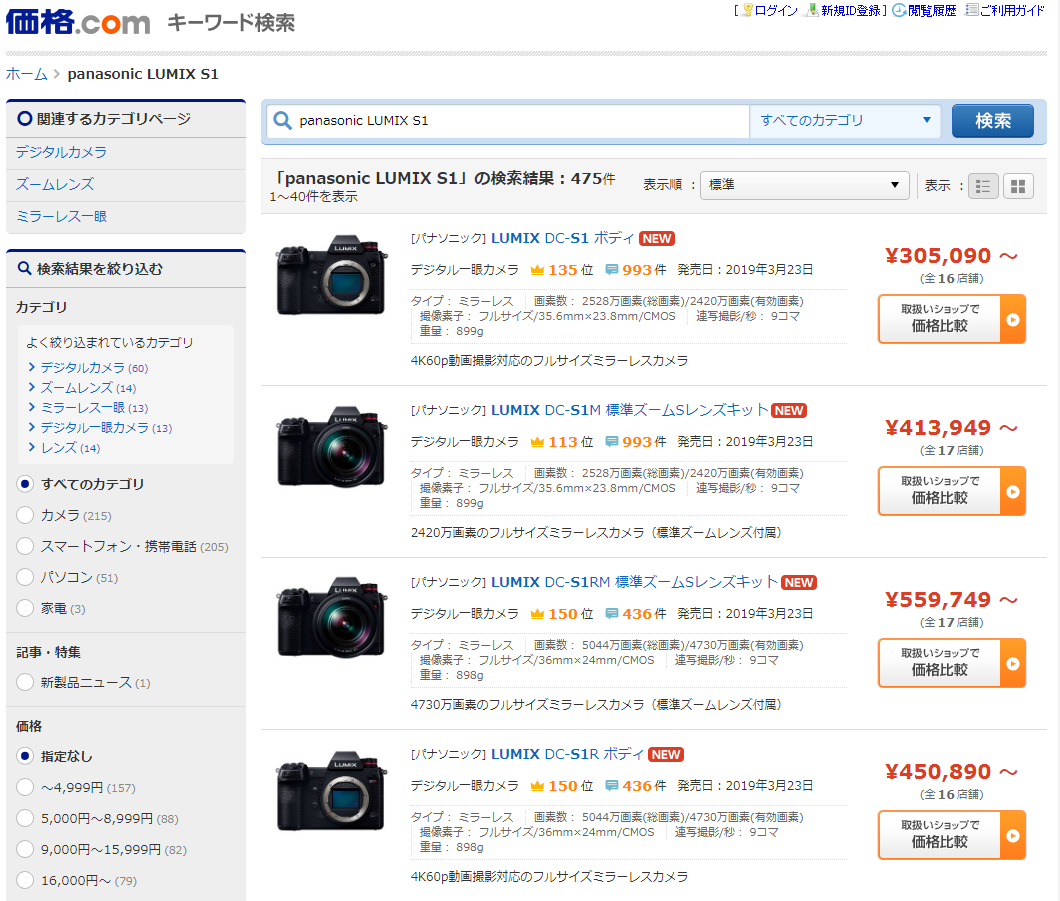Open ミラーレス一眼 related category page
Viewport: 1060px width, 901px height.
click(61, 216)
